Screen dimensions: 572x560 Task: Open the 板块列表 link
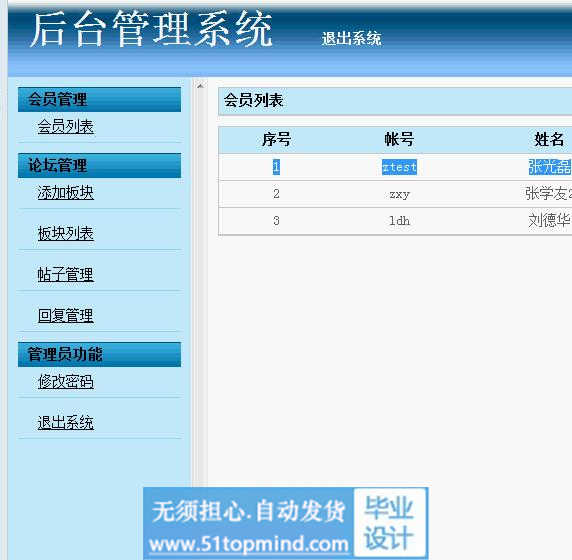(x=66, y=233)
